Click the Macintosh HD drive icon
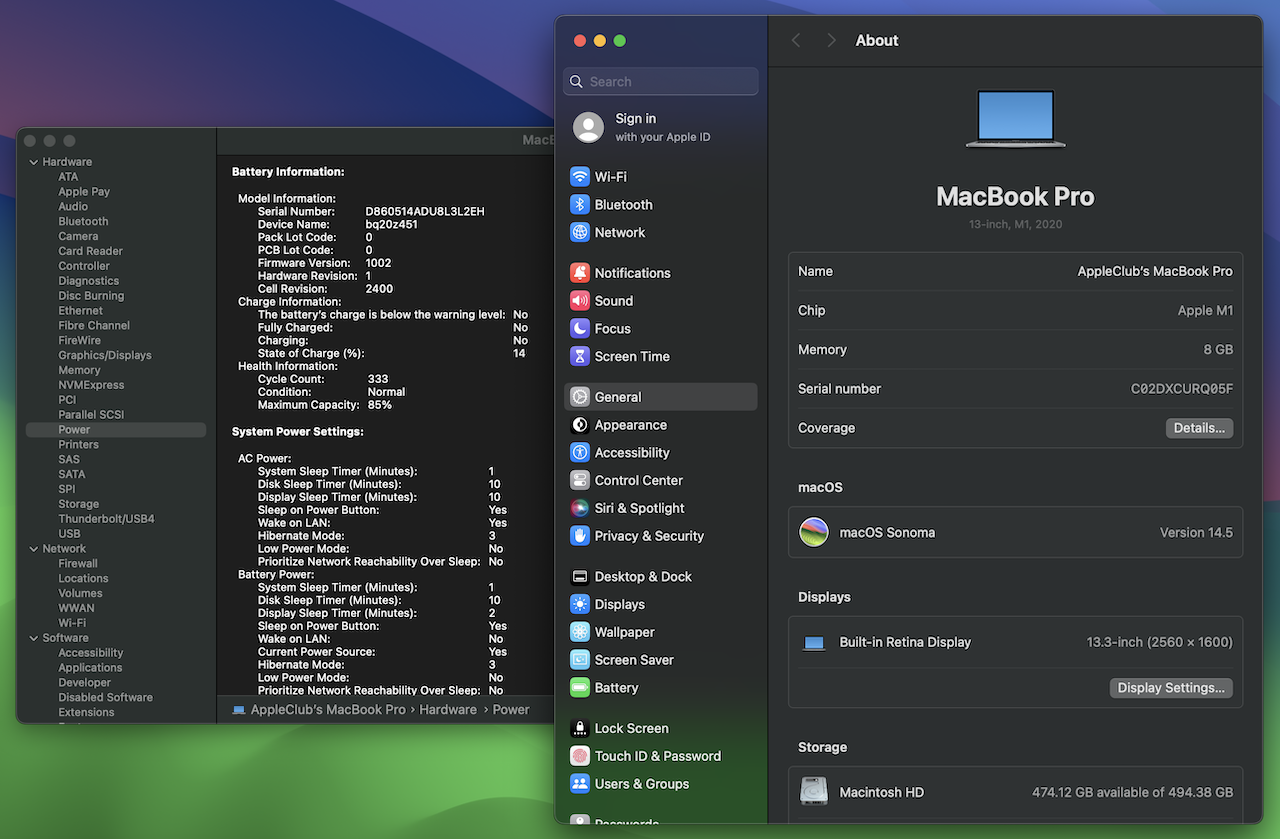This screenshot has width=1280, height=839. coord(814,792)
